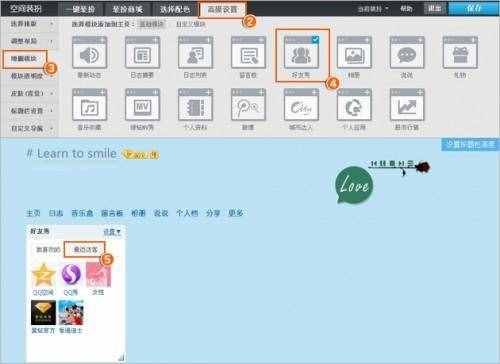Select the 礼物 gift box module icon
This screenshot has width=500, height=364.
pyautogui.click(x=460, y=53)
